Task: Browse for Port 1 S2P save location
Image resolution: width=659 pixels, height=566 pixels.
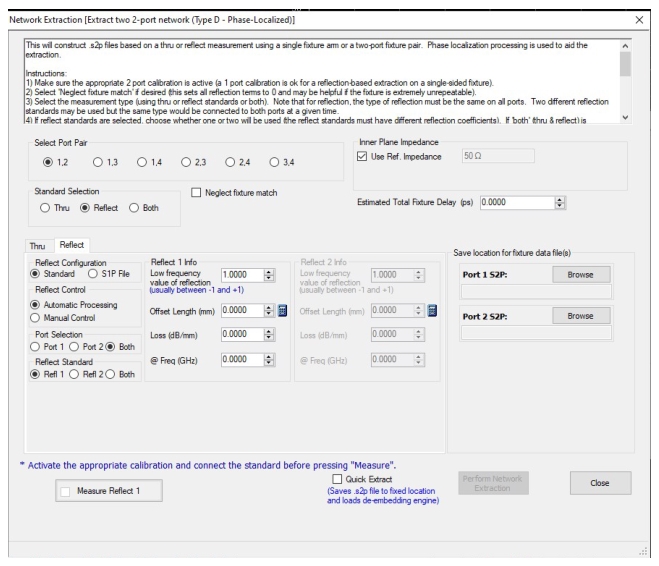Action: pyautogui.click(x=580, y=274)
